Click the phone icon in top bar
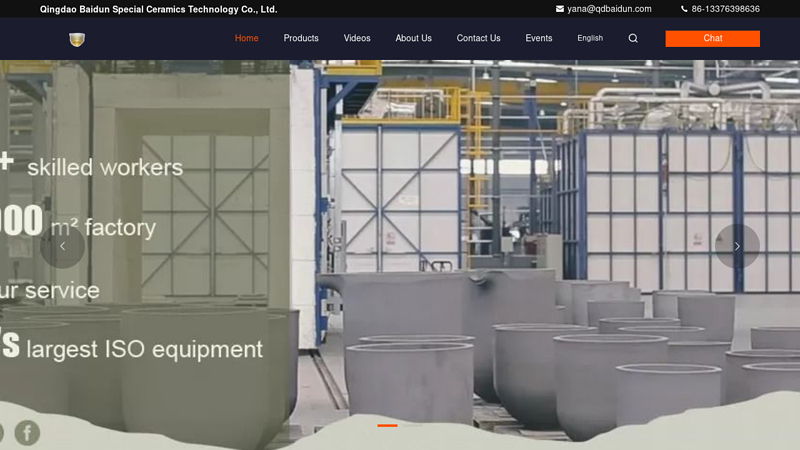 coord(684,9)
